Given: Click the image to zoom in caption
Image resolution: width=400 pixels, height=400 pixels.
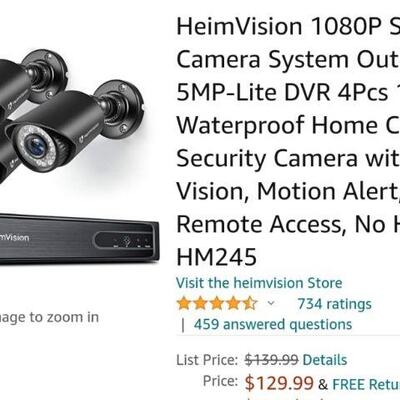Looking at the screenshot, I should pos(49,317).
